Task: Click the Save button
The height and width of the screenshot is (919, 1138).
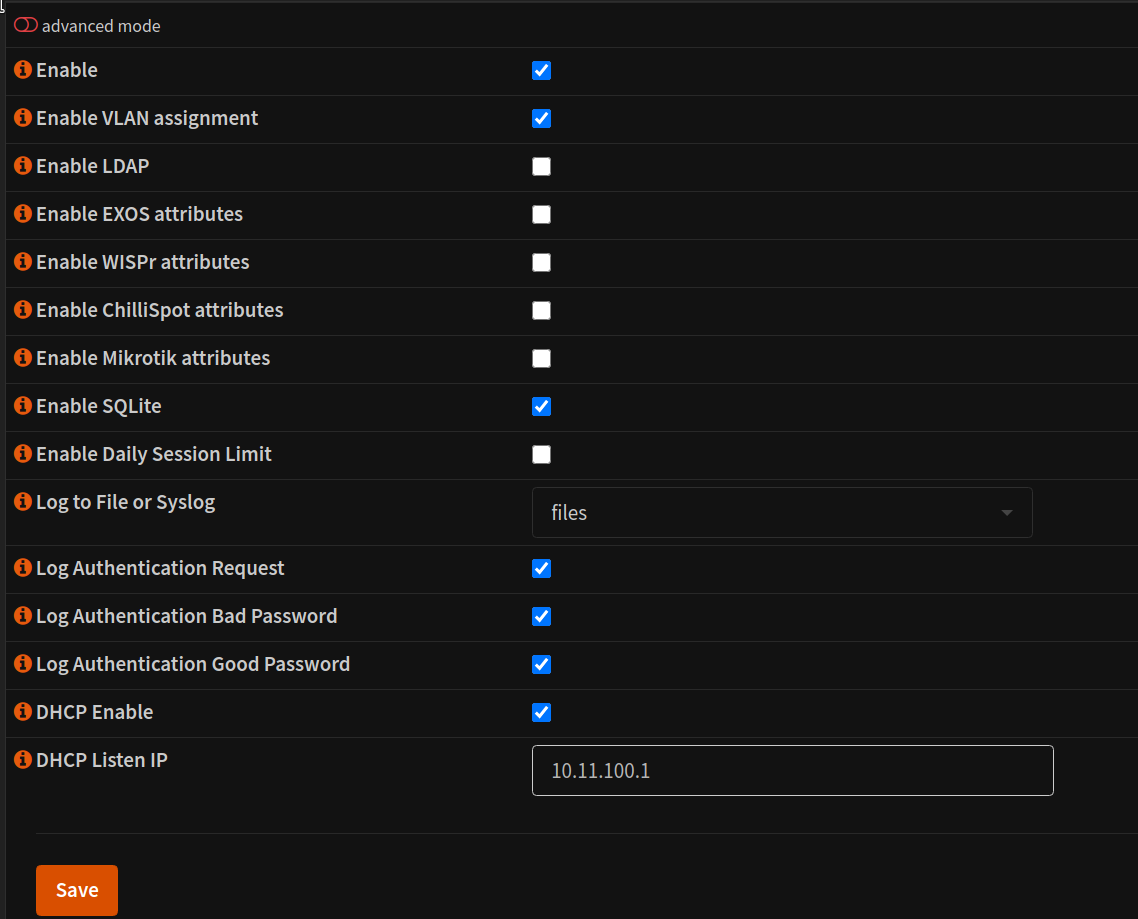Action: tap(76, 889)
